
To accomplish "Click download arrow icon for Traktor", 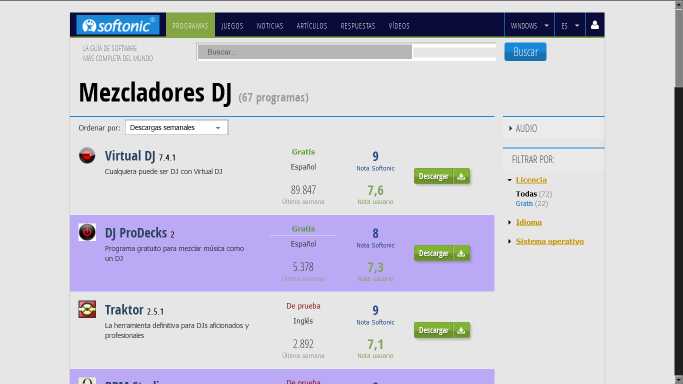I will pos(461,330).
